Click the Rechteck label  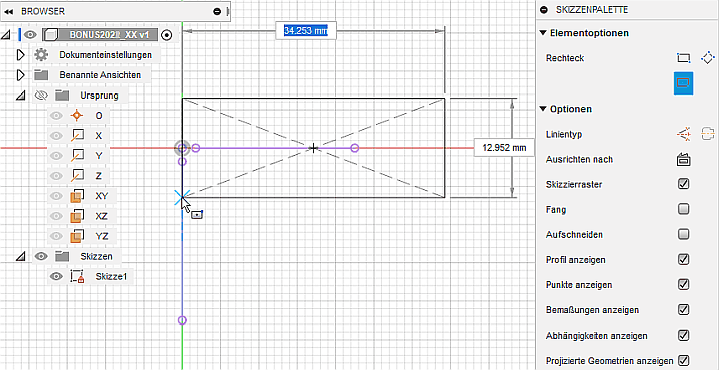tap(565, 58)
